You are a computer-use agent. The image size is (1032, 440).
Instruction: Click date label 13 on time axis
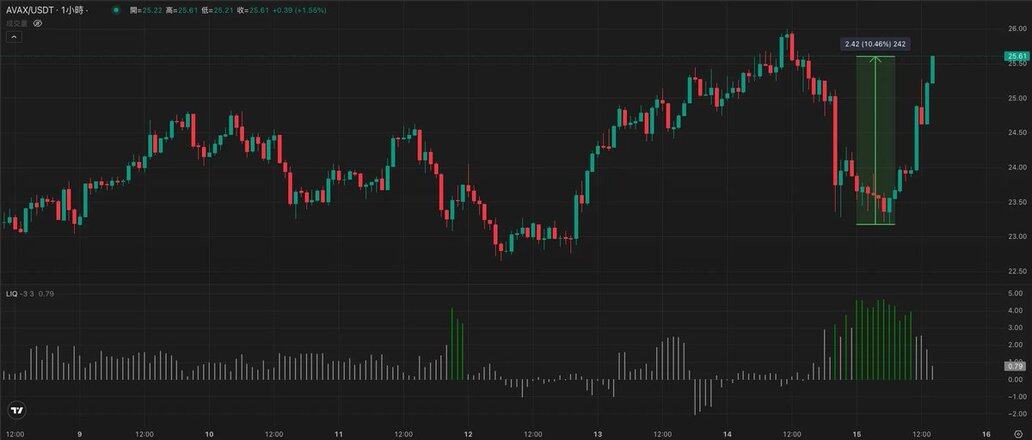click(x=598, y=434)
